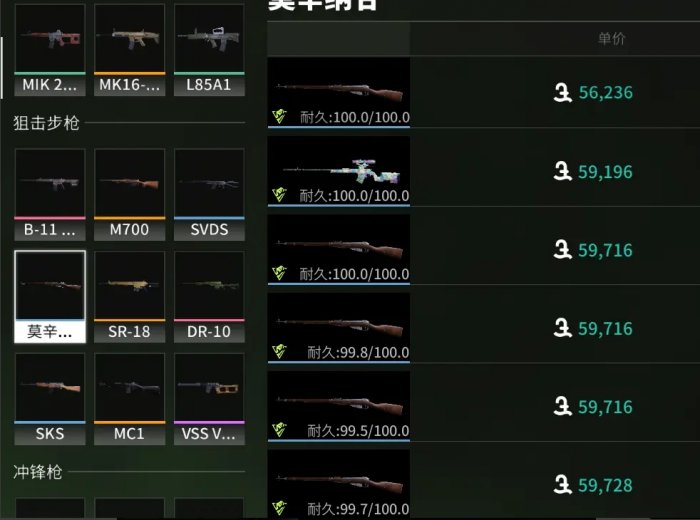
Task: Select the 56,236 priced listing
Action: tap(483, 92)
